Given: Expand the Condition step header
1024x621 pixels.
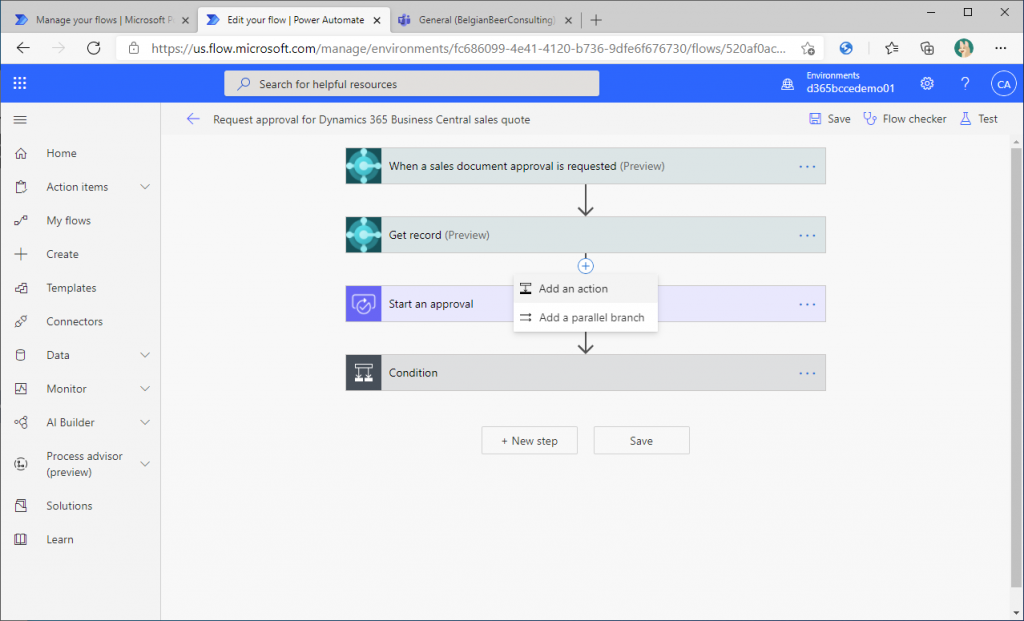Looking at the screenshot, I should [x=585, y=373].
